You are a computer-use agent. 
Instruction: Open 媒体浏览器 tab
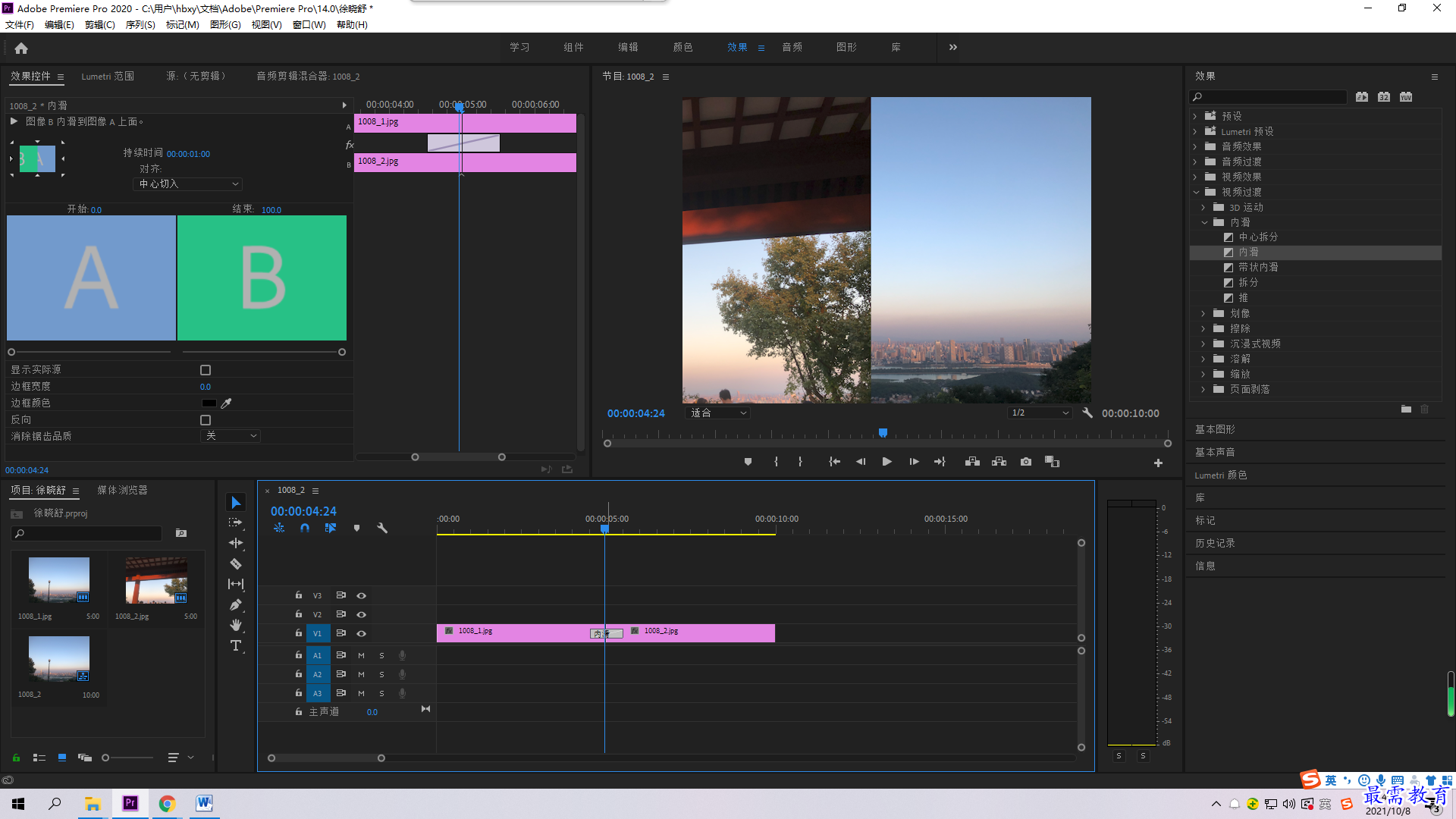coord(122,491)
